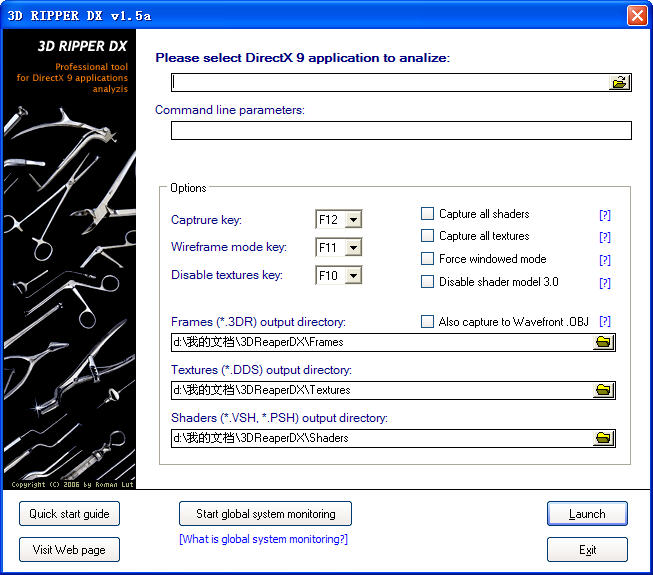Check Also capture to Wavefront .OBJ
The height and width of the screenshot is (575, 653).
[x=428, y=321]
